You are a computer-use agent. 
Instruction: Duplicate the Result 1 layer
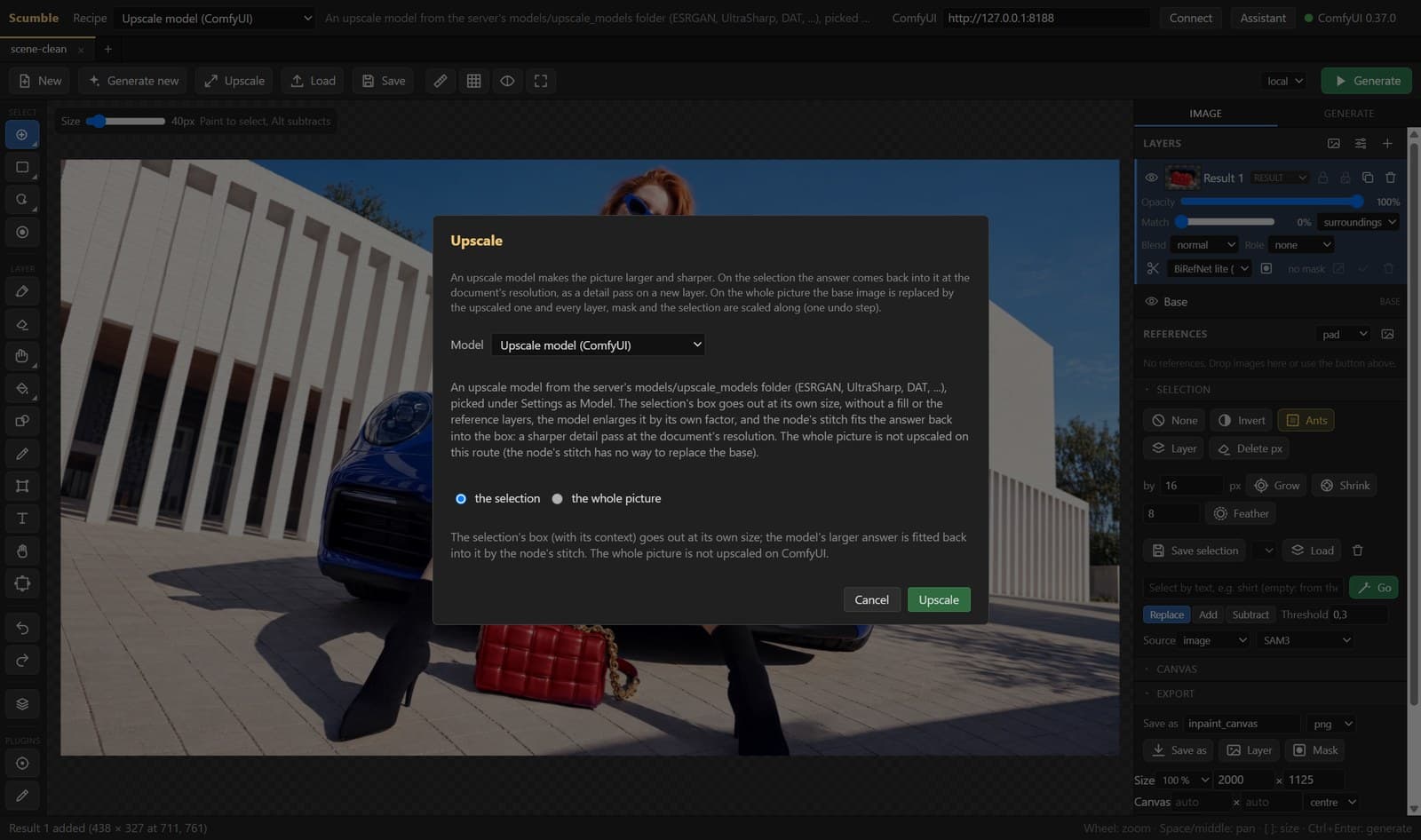coord(1368,178)
